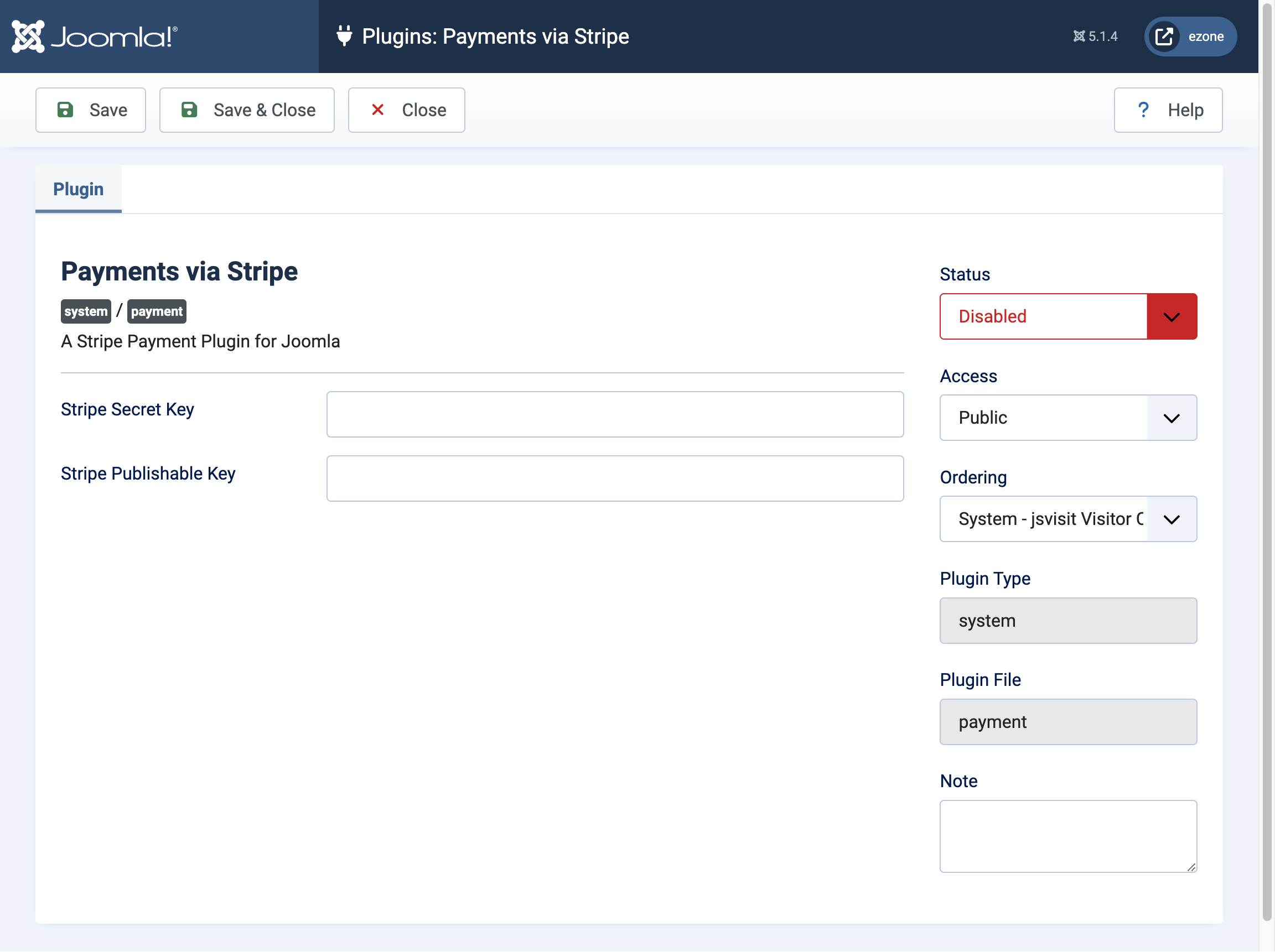
Task: Click the plugin icon next to page title
Action: coord(344,36)
